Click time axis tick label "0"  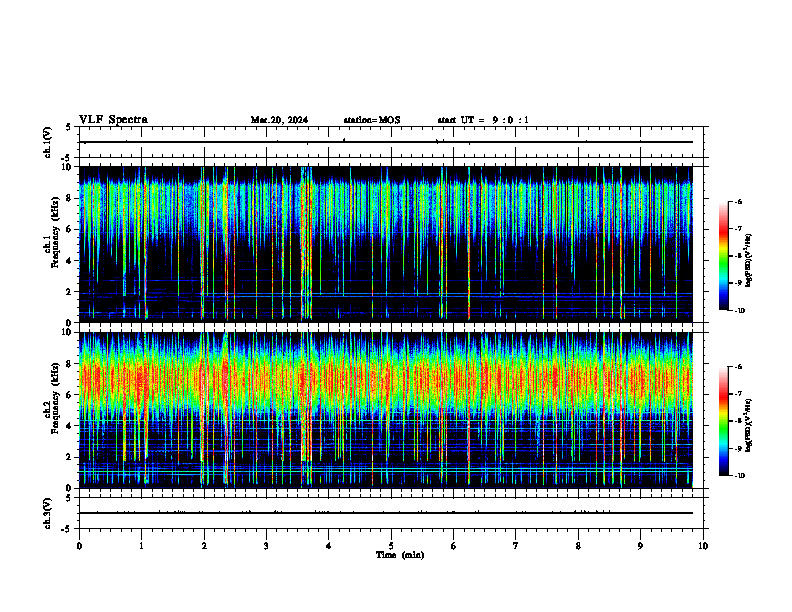(79, 546)
